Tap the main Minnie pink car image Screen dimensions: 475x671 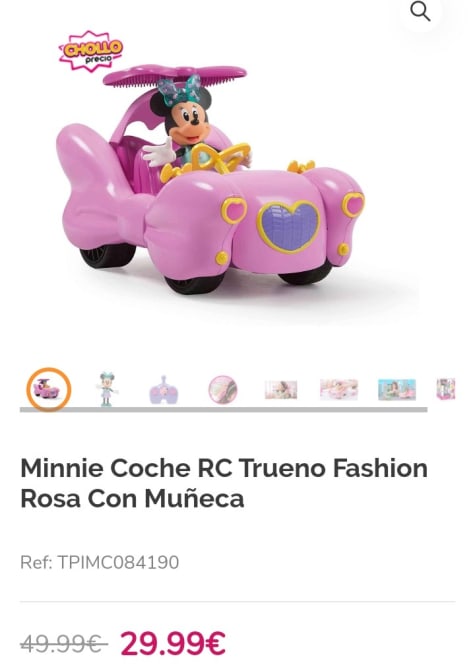click(x=211, y=180)
